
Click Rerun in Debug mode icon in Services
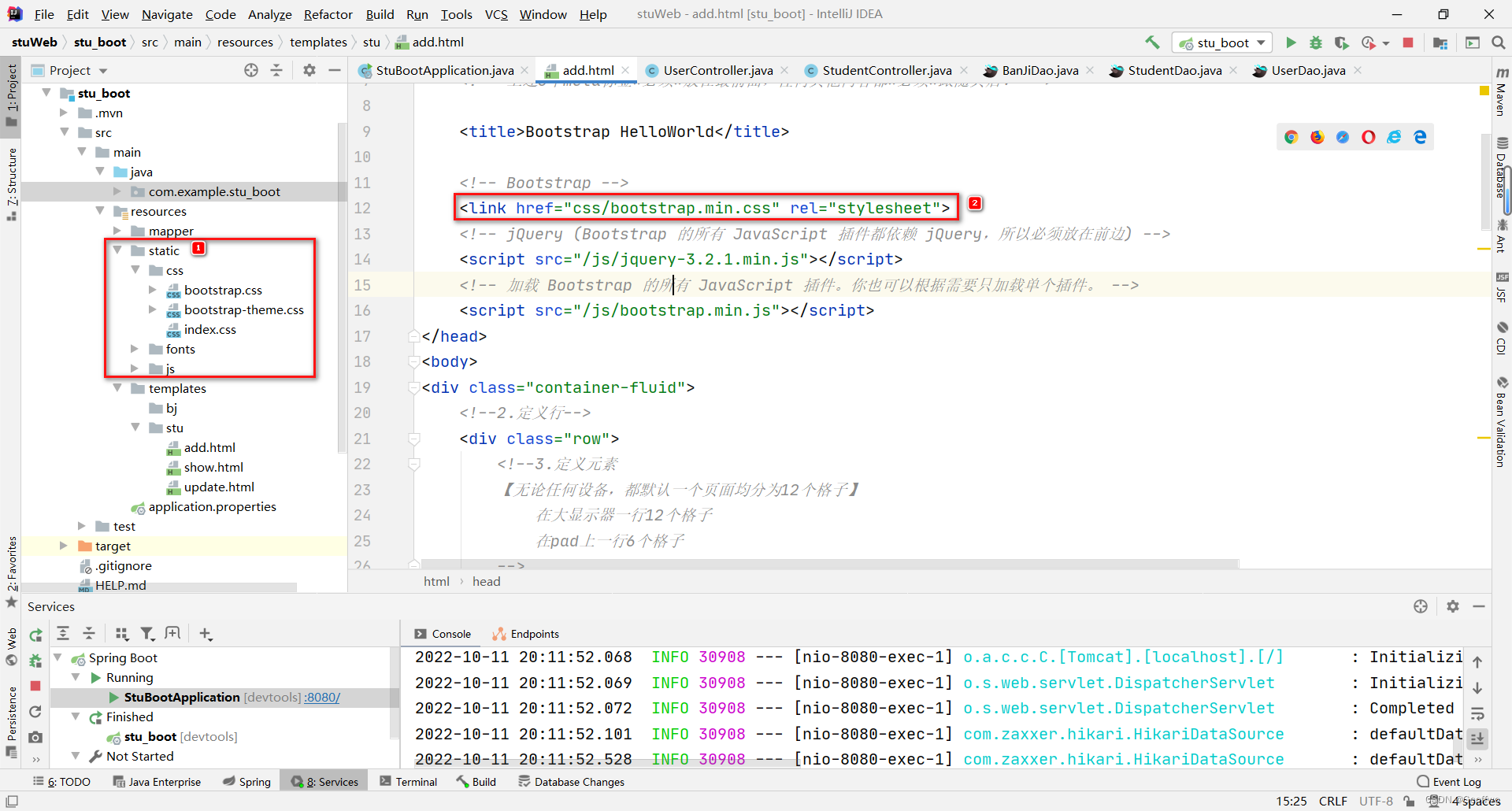pos(35,661)
